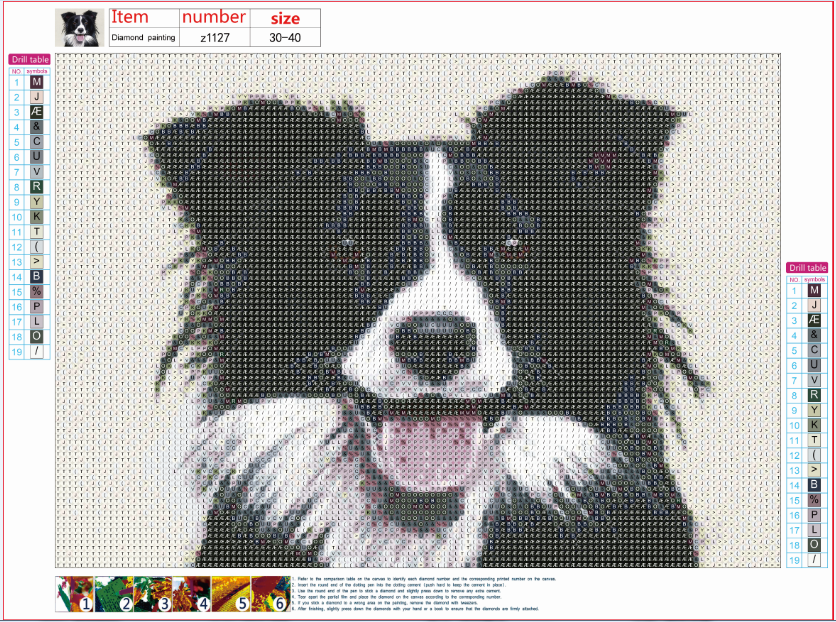Select the O swatch in right drill table
The image size is (836, 622).
click(x=814, y=545)
